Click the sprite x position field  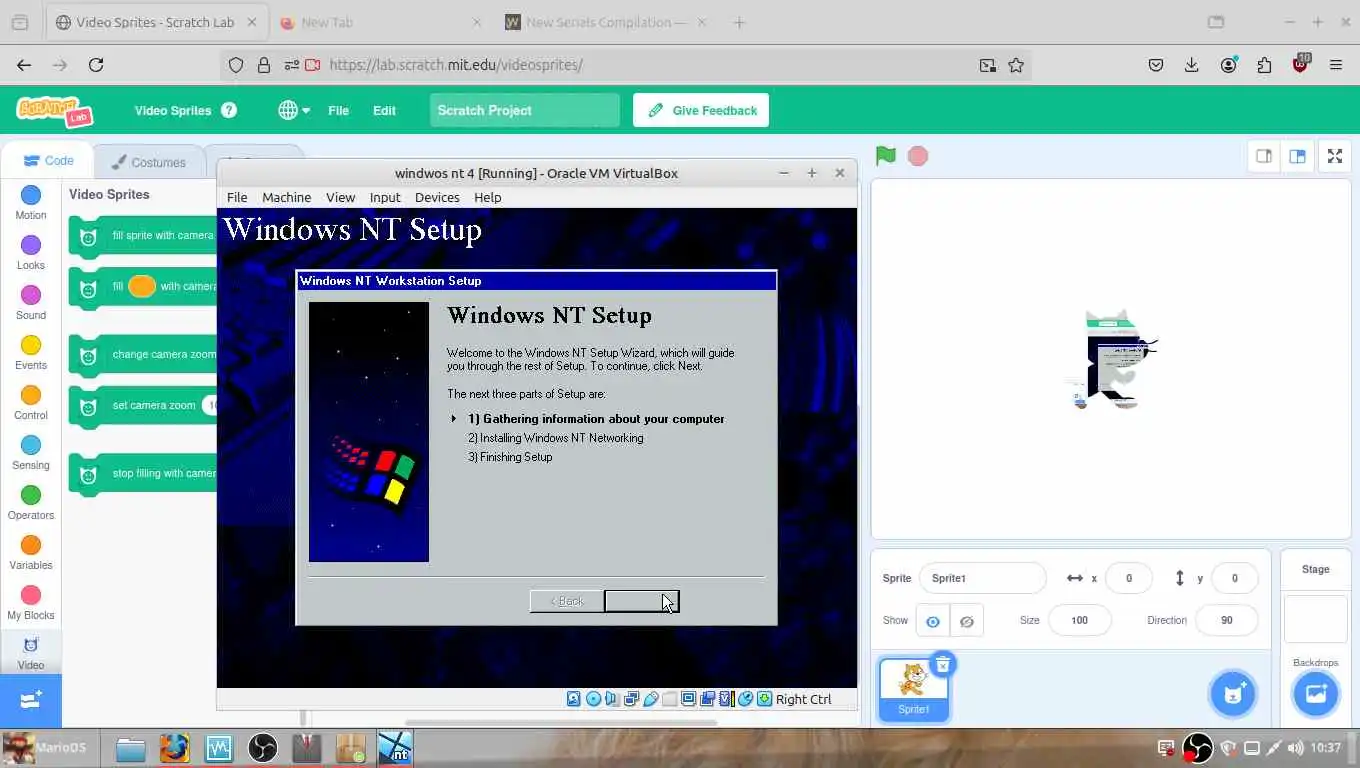(1129, 578)
